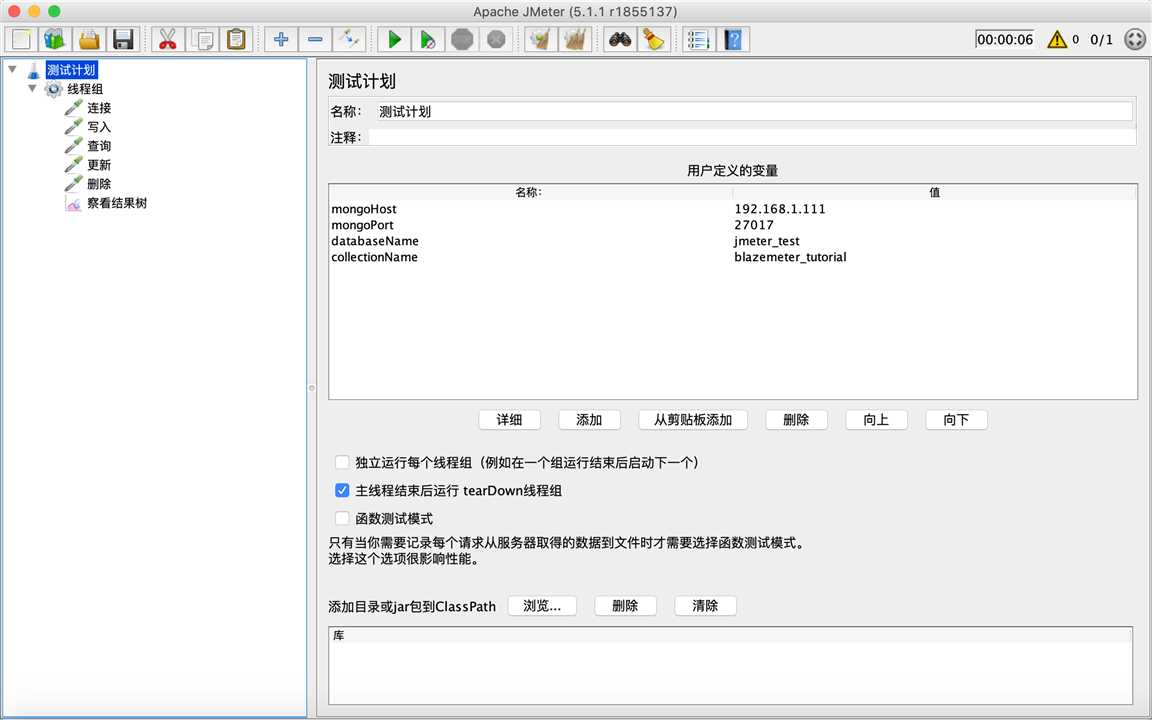Viewport: 1152px width, 720px height.
Task: Save the test plan with floppy icon
Action: 123,39
